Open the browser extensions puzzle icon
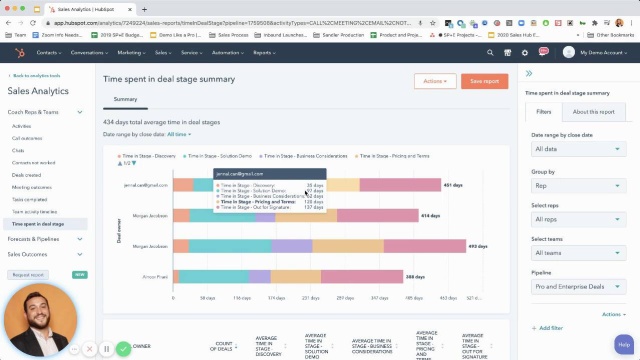This screenshot has height=360, width=640. point(595,23)
